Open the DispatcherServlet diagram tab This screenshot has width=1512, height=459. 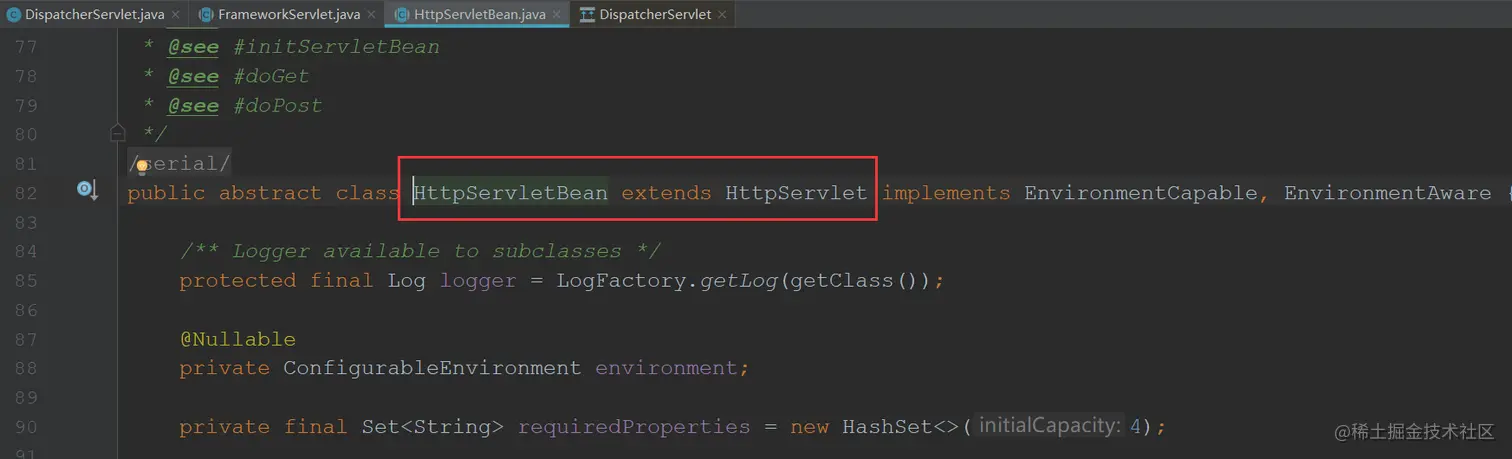tap(655, 14)
